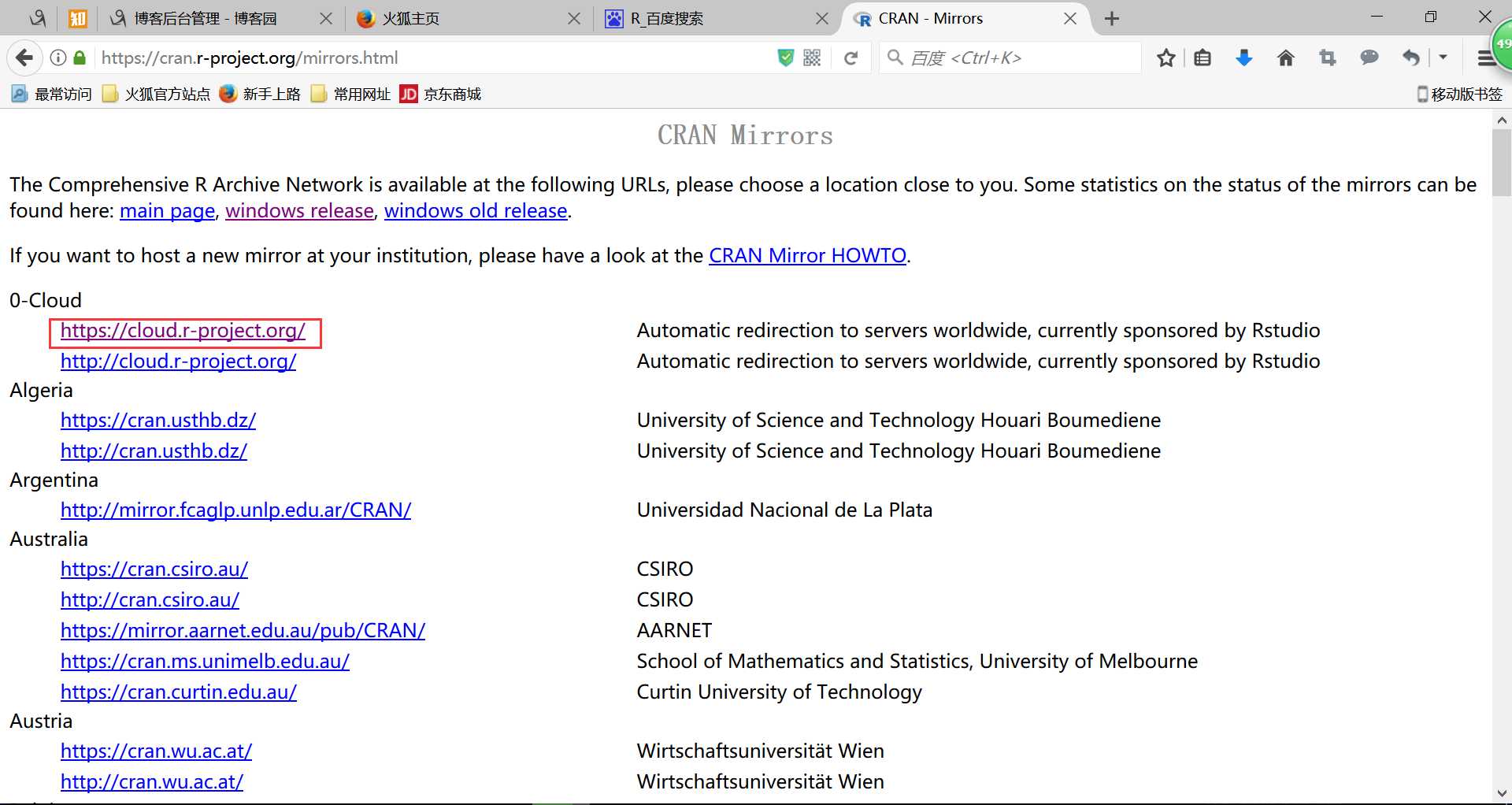Open the downloads arrow icon

(1244, 57)
